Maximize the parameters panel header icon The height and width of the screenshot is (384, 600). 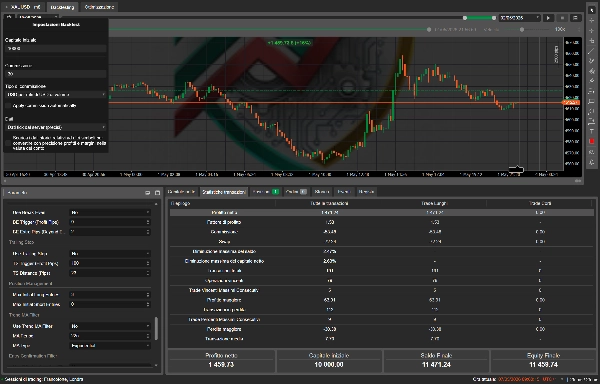(157, 192)
